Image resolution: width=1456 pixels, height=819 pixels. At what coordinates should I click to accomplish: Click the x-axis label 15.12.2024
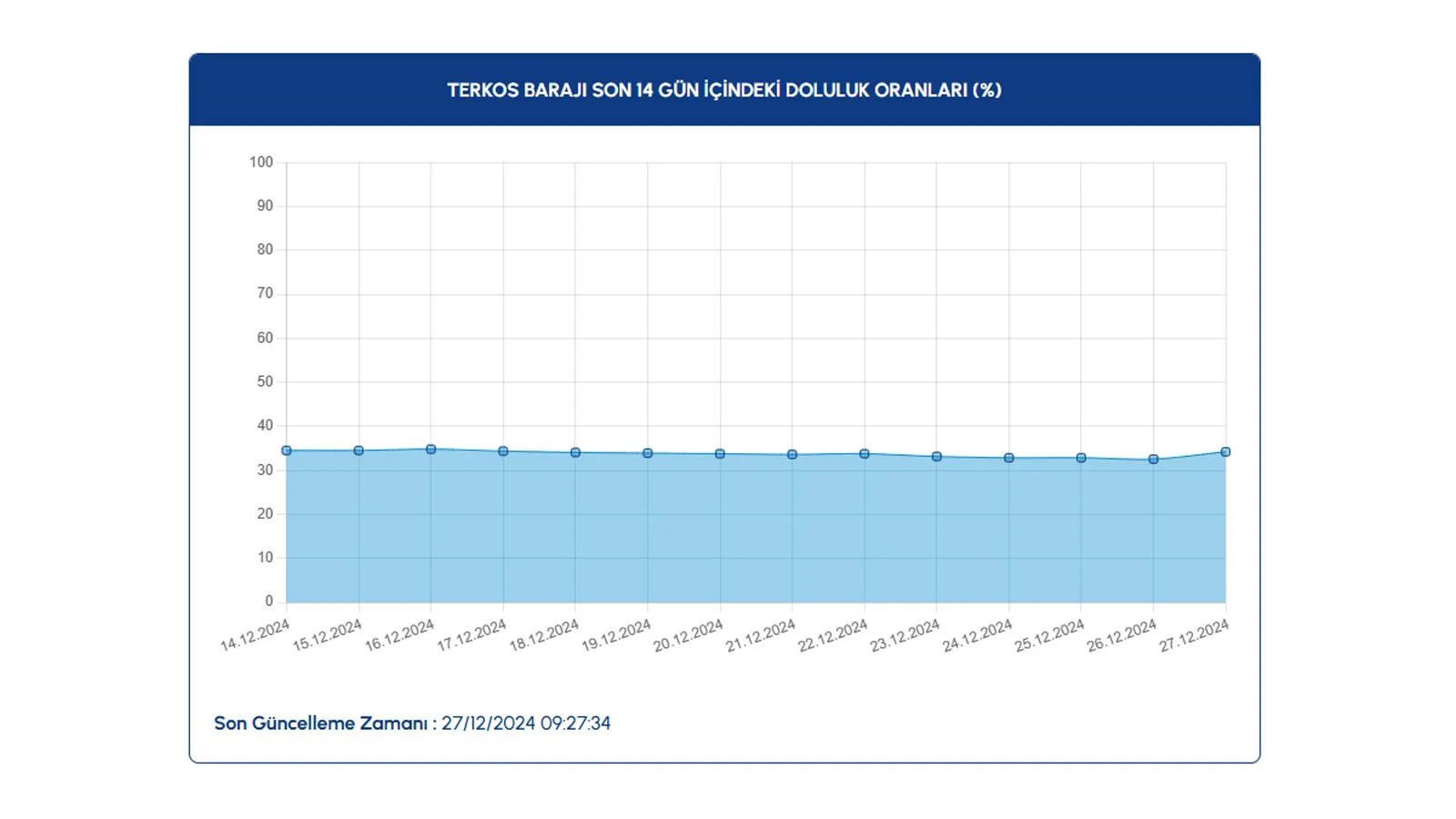pyautogui.click(x=327, y=634)
